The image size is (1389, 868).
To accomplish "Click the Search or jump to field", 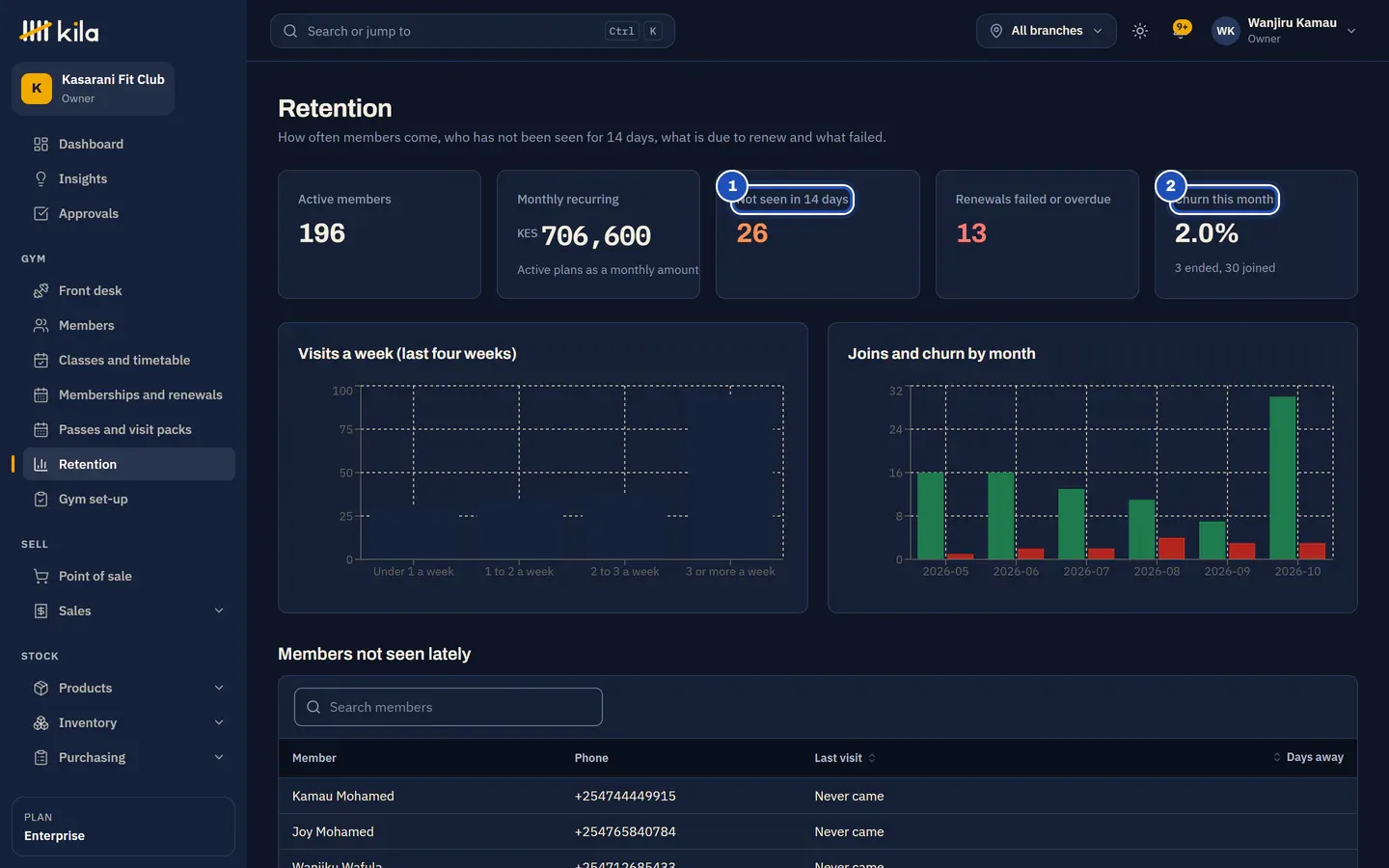I will tap(473, 31).
